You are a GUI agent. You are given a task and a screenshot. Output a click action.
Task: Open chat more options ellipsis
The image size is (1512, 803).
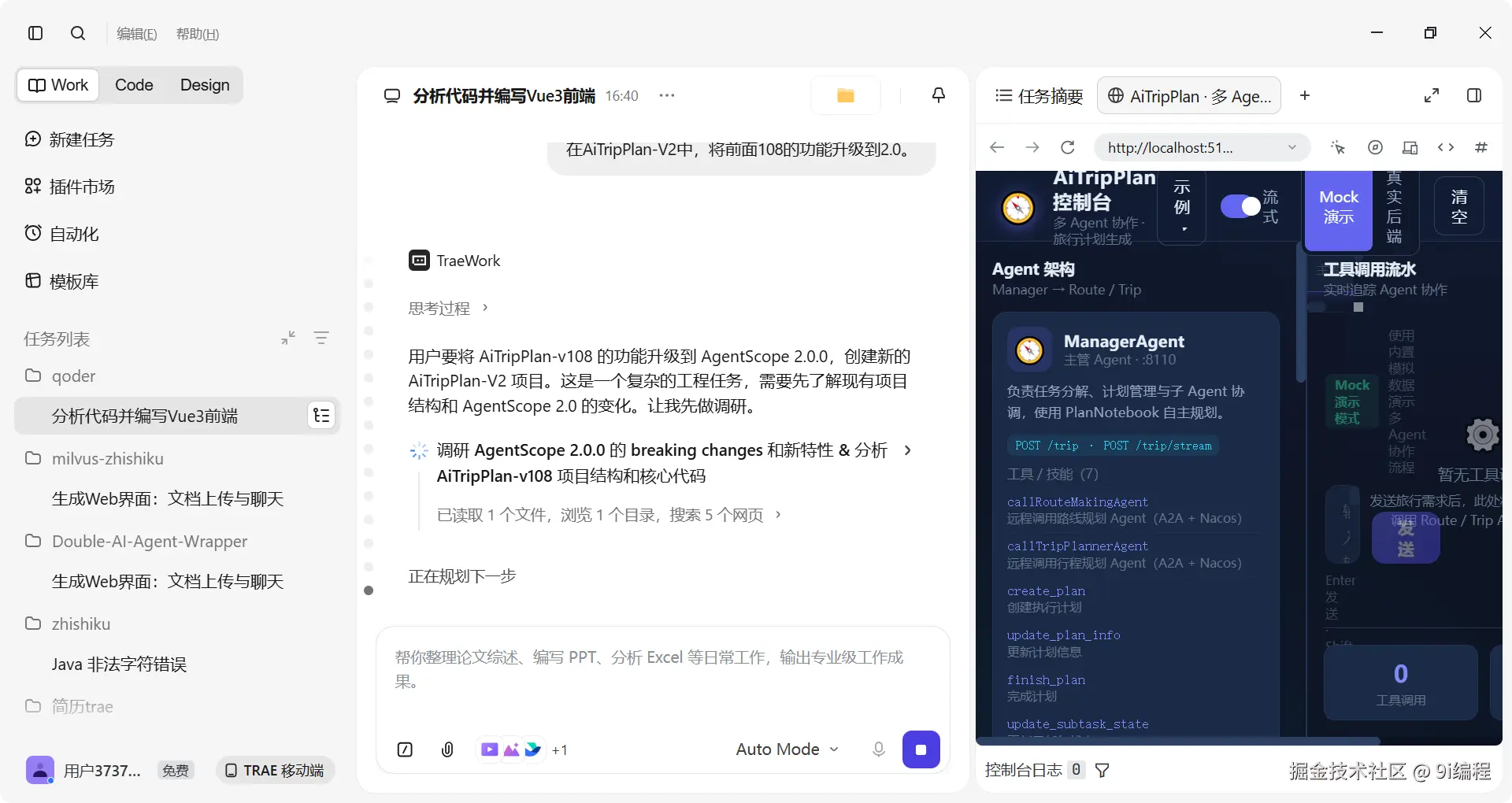(x=667, y=95)
